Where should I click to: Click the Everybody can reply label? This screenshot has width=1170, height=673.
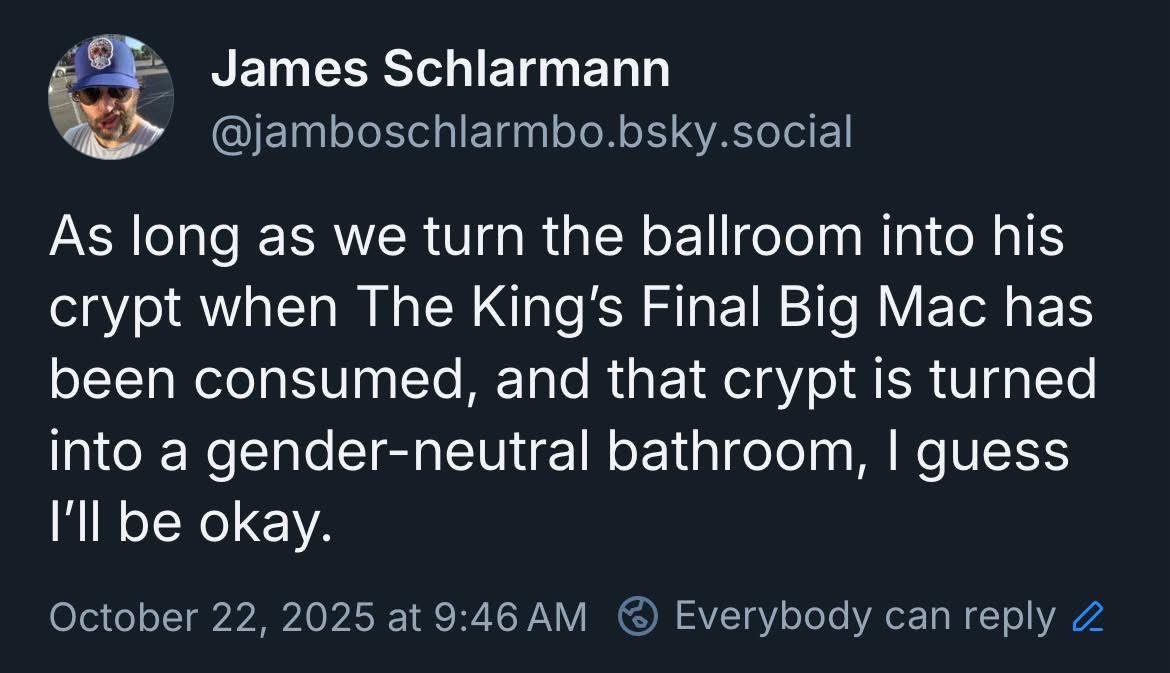[x=864, y=616]
